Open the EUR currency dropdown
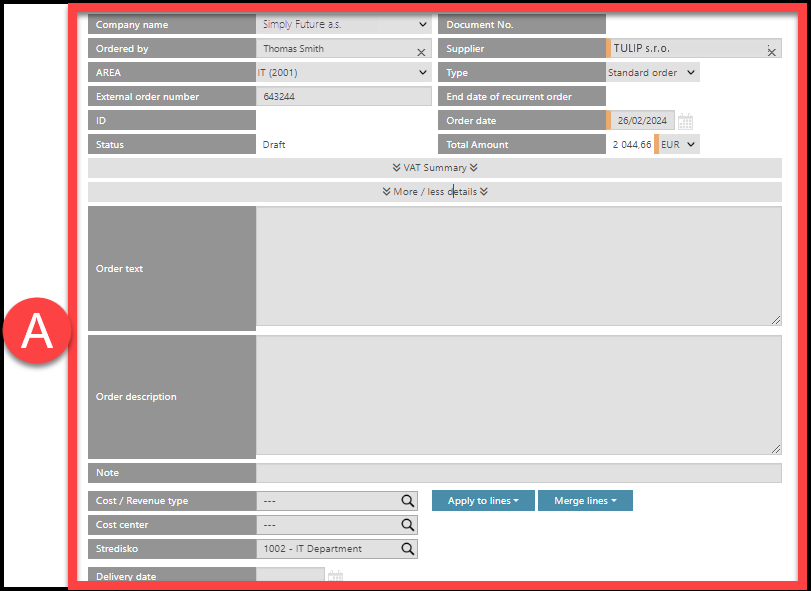Viewport: 811px width, 591px height. click(679, 144)
